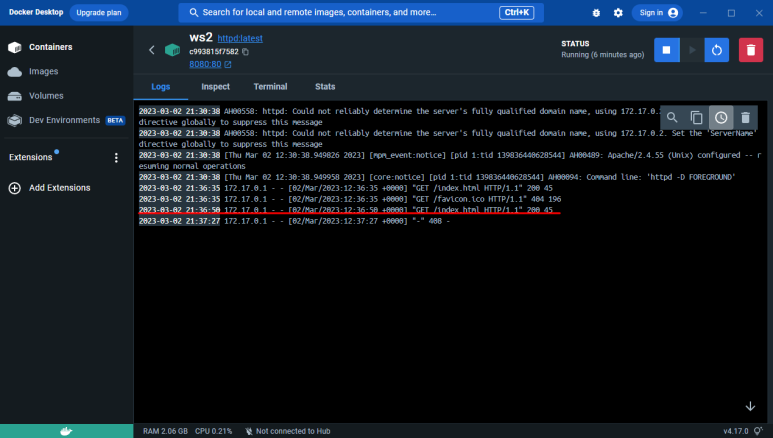Screen dimensions: 773x438
Task: Open the Images section
Action: pyautogui.click(x=43, y=72)
